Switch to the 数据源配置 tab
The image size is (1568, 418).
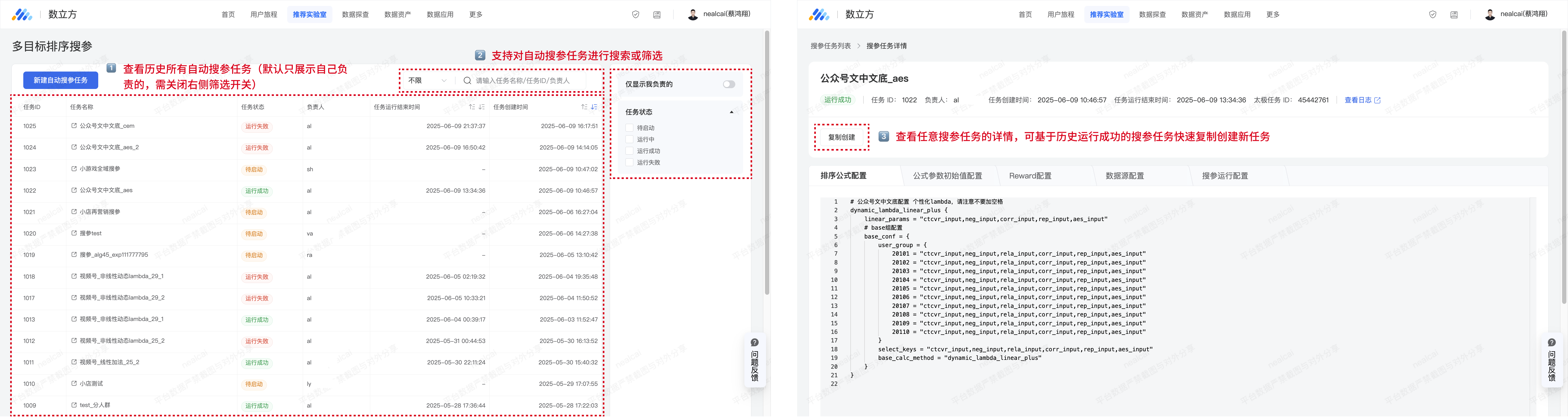click(1124, 176)
